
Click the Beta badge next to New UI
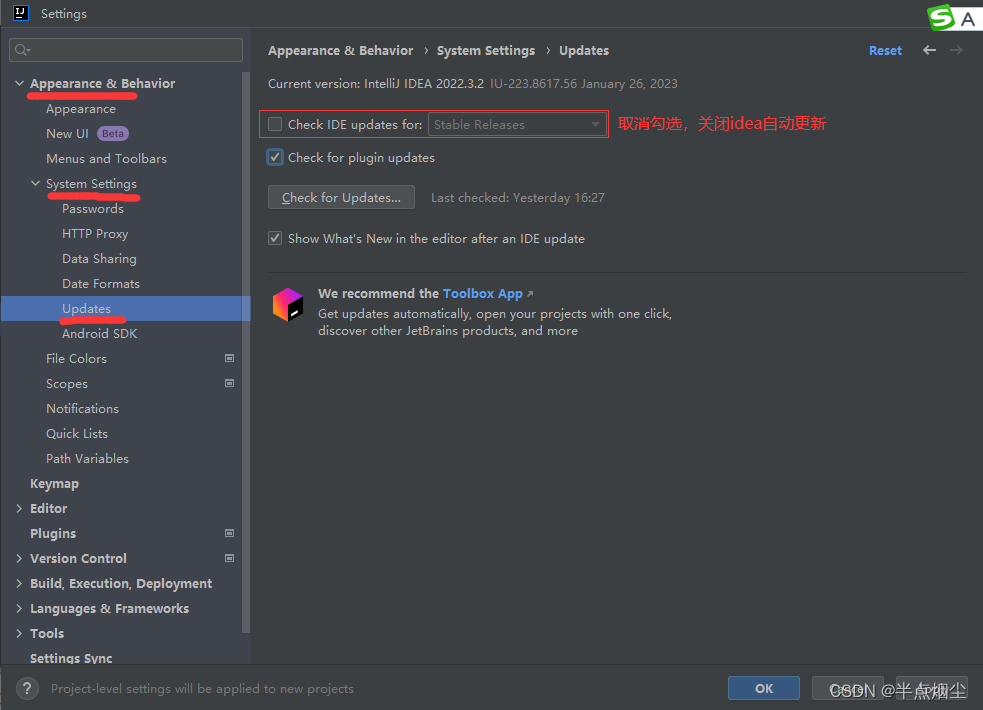pyautogui.click(x=113, y=133)
